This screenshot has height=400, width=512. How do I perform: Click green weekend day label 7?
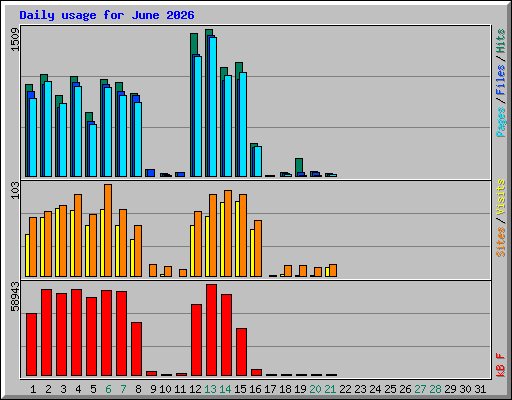[123, 389]
